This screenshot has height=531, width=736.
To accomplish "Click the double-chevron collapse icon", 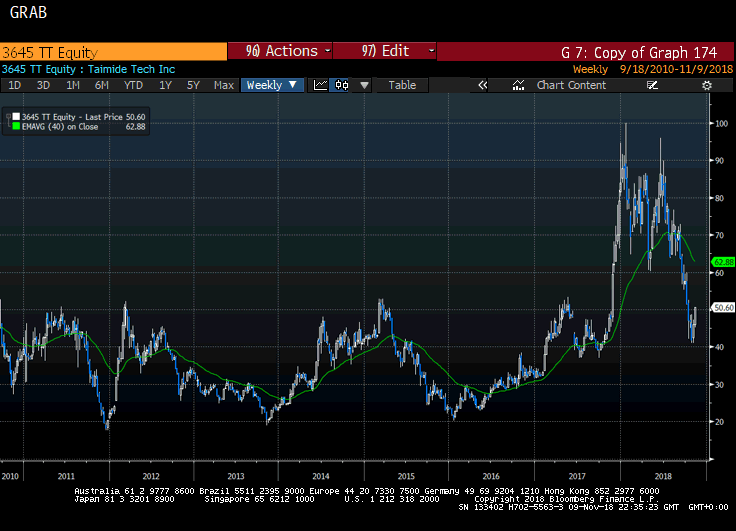I will click(x=481, y=85).
